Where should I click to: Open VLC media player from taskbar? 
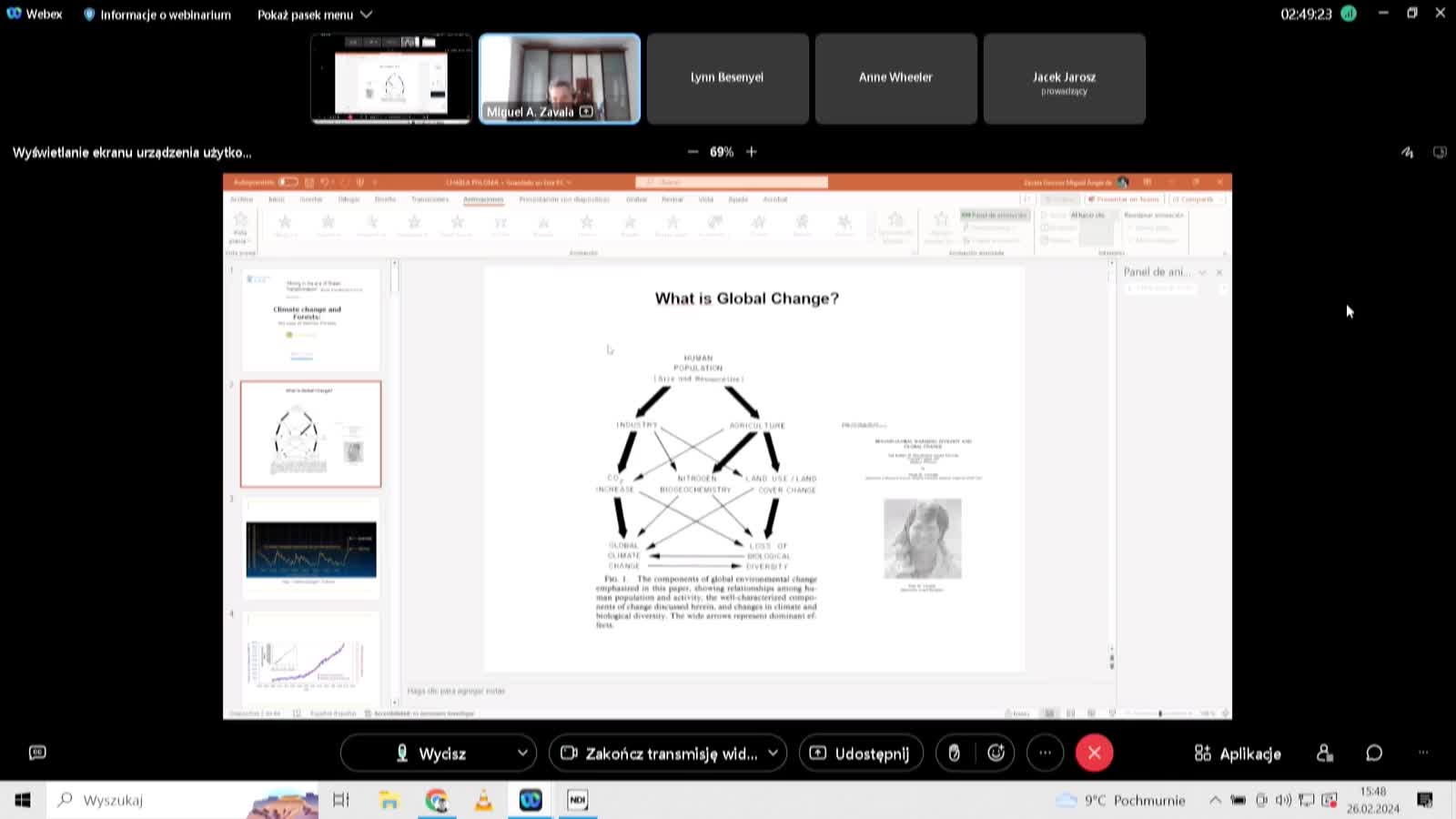(x=483, y=801)
